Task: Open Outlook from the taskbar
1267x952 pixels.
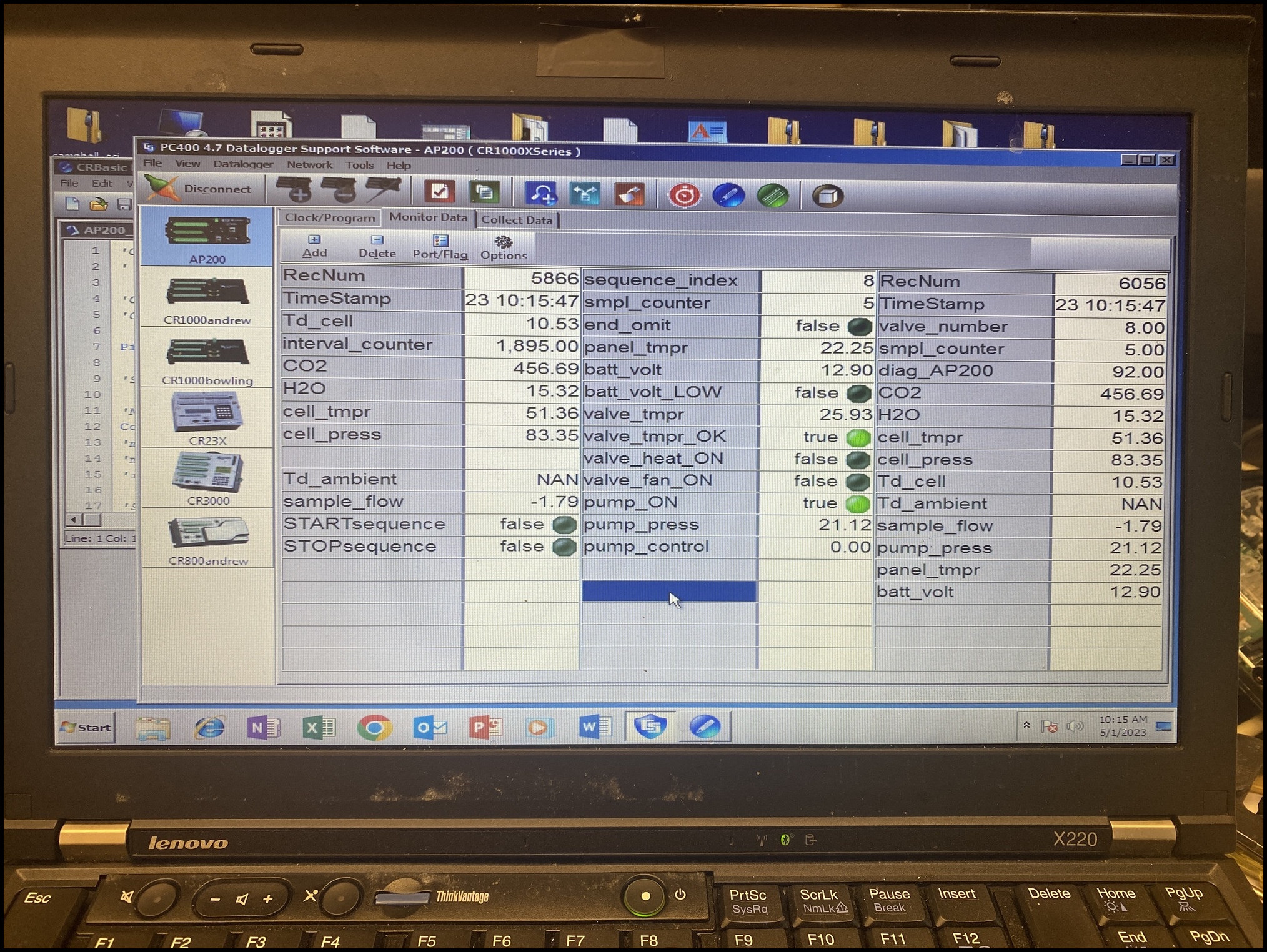Action: point(430,728)
